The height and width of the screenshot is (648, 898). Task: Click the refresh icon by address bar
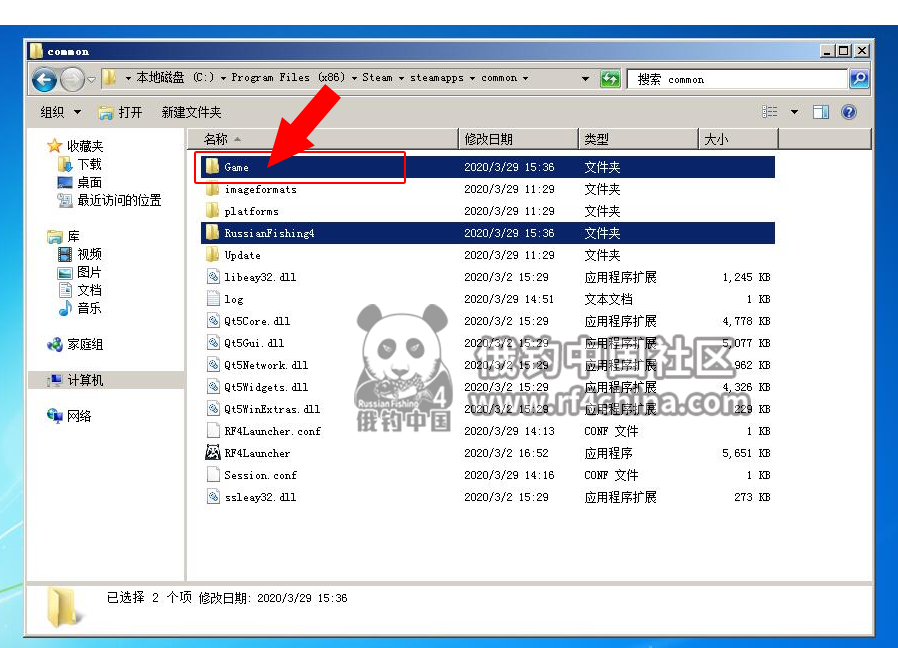coord(610,78)
